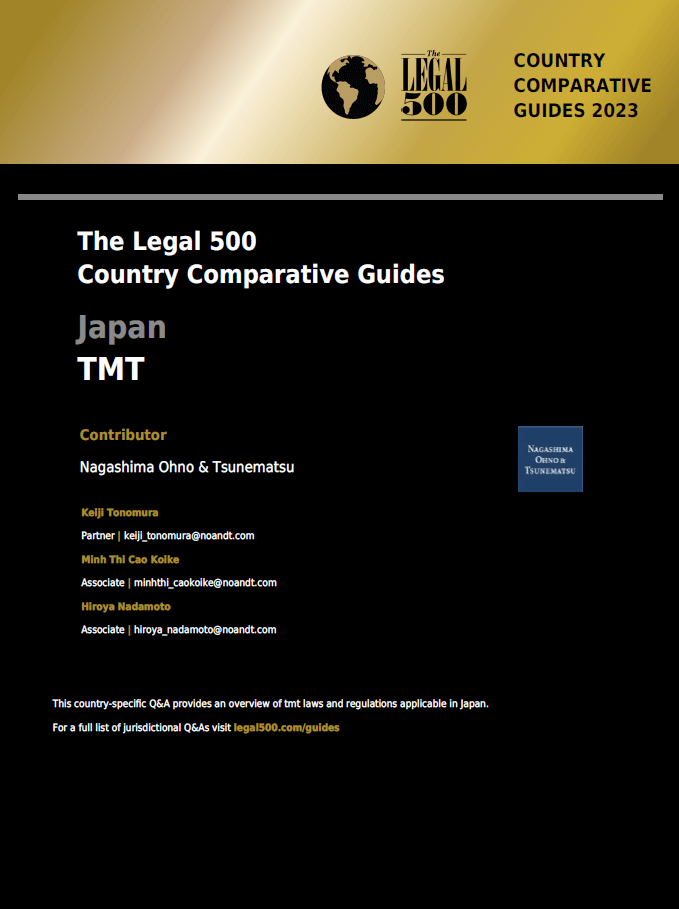Click the hiroya_nadamoto@noandt.com email address

205,630
